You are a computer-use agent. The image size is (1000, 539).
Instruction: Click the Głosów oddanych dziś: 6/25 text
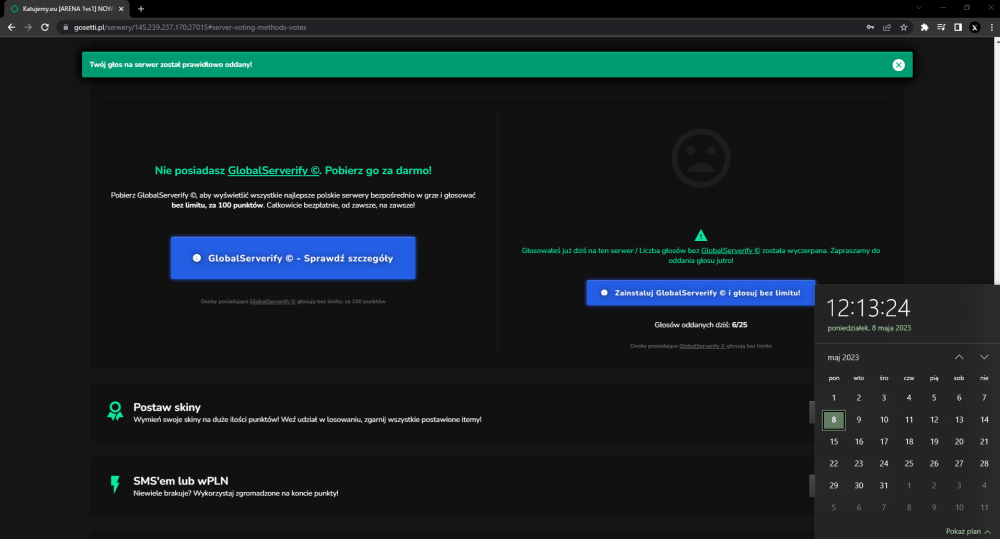[x=700, y=325]
